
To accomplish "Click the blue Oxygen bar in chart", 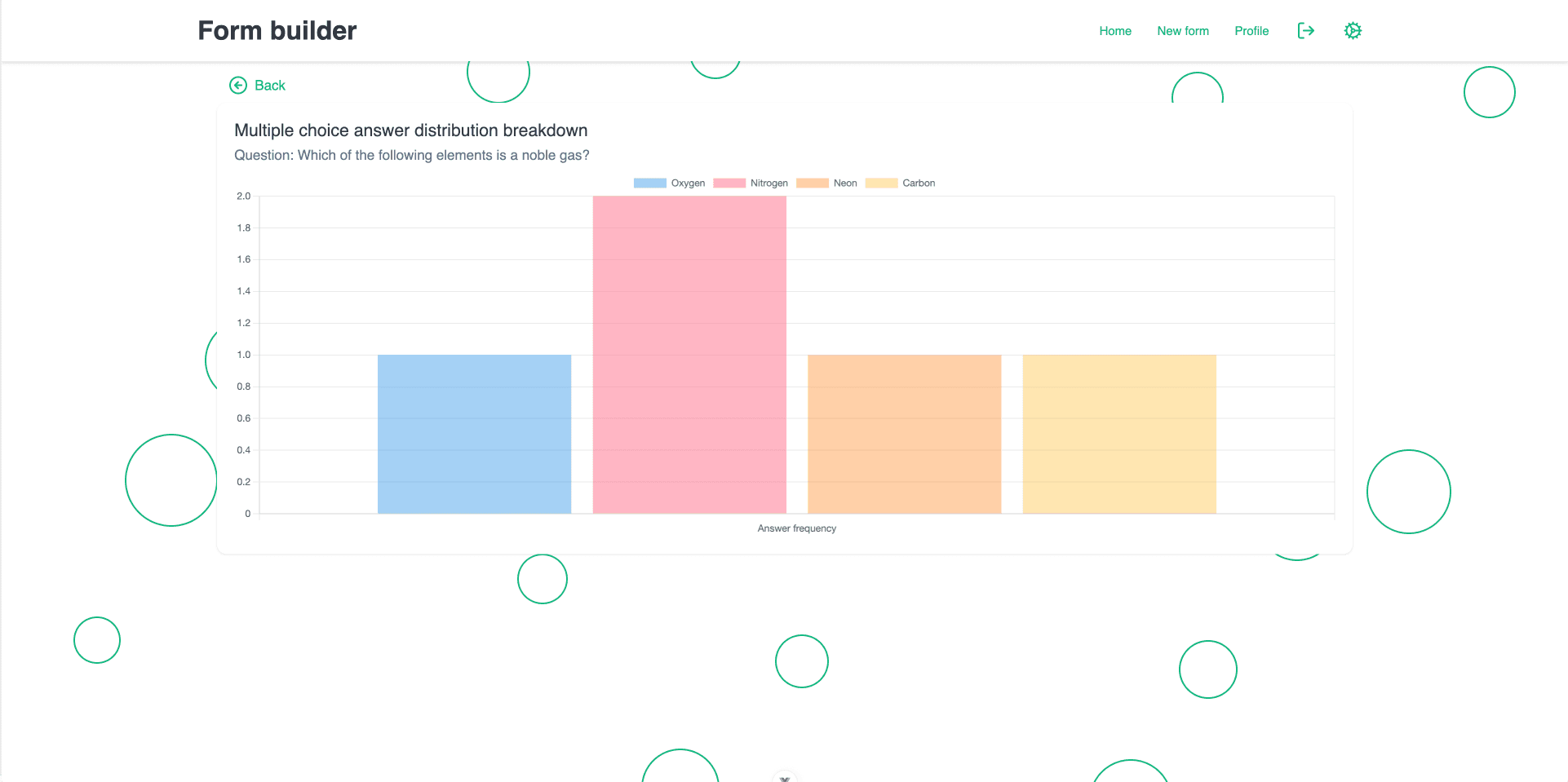I will (474, 434).
